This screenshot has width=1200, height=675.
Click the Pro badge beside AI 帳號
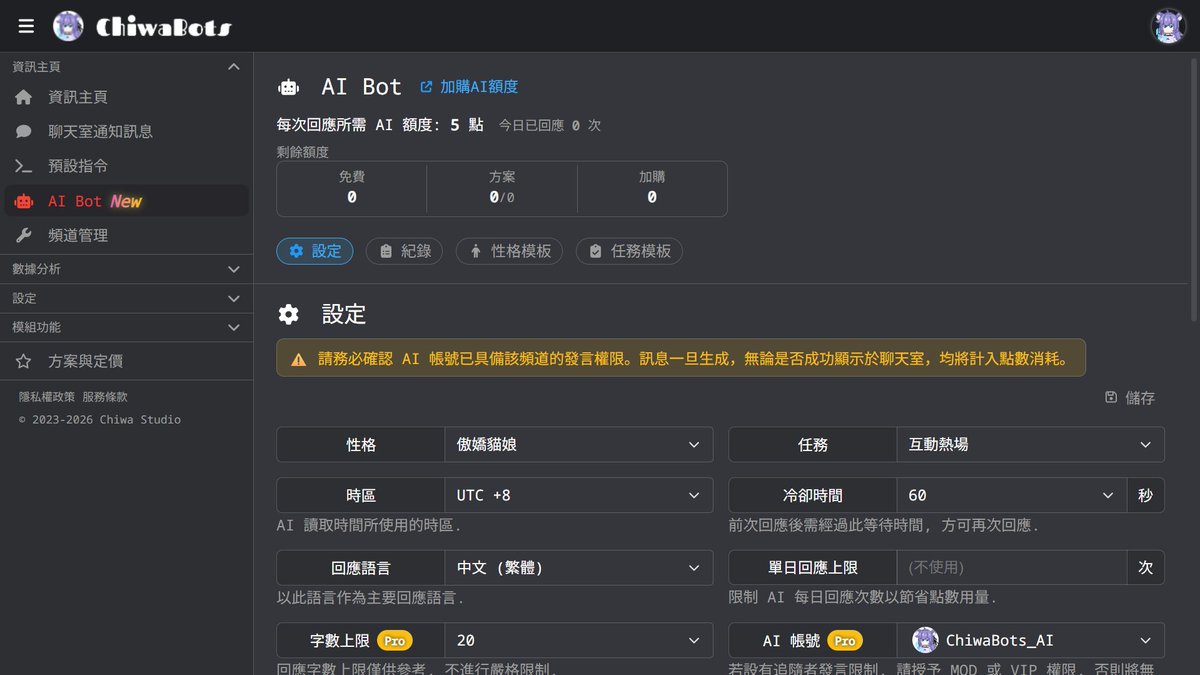pos(845,640)
